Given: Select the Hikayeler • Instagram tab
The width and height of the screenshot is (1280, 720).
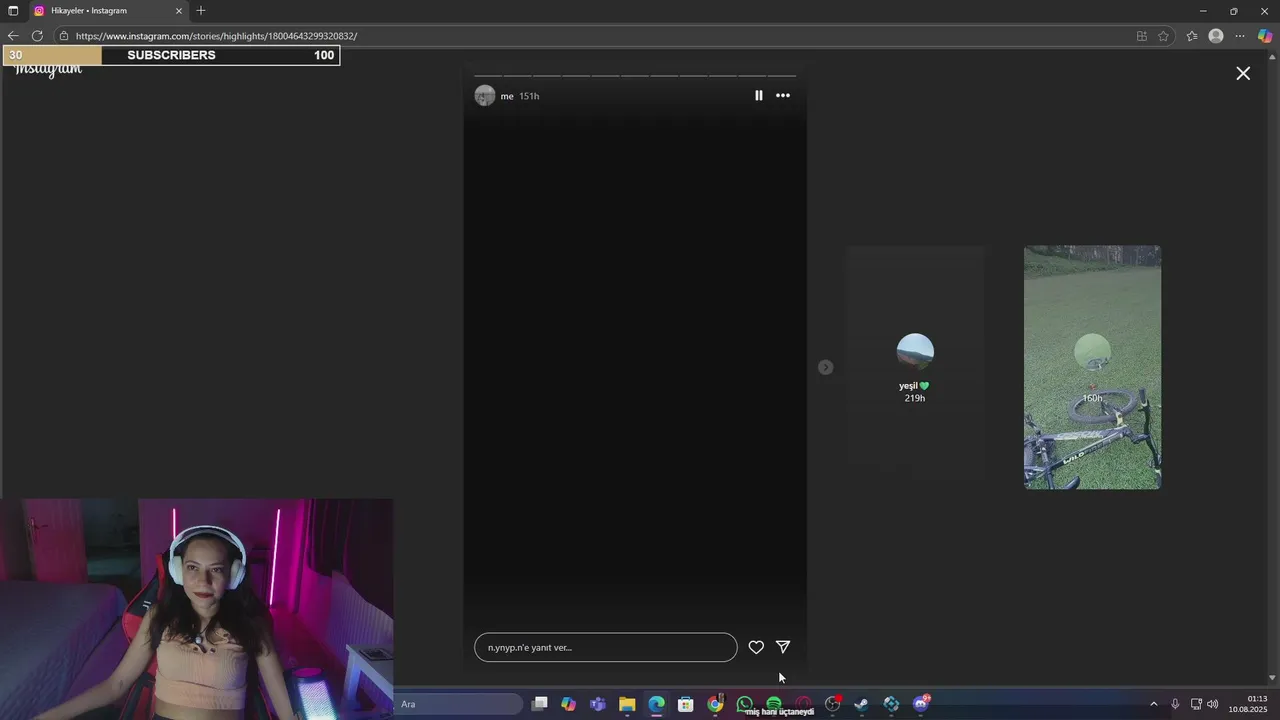Looking at the screenshot, I should [x=108, y=11].
